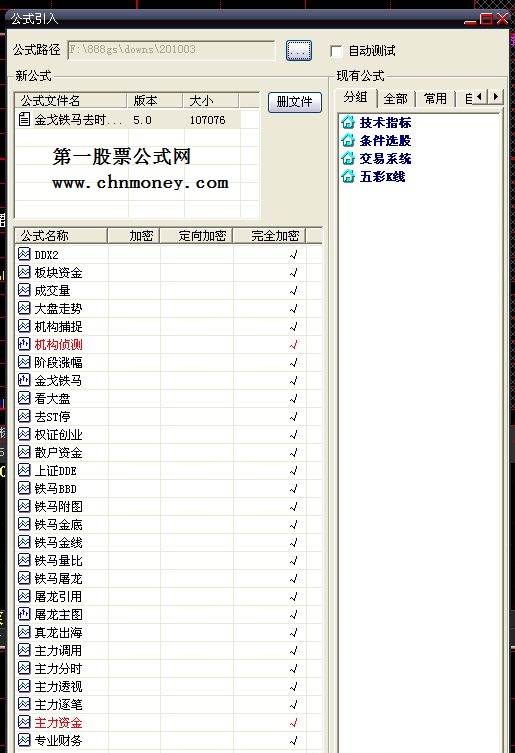The width and height of the screenshot is (515, 753).
Task: Click the right tab-scroll arrow
Action: (x=495, y=97)
